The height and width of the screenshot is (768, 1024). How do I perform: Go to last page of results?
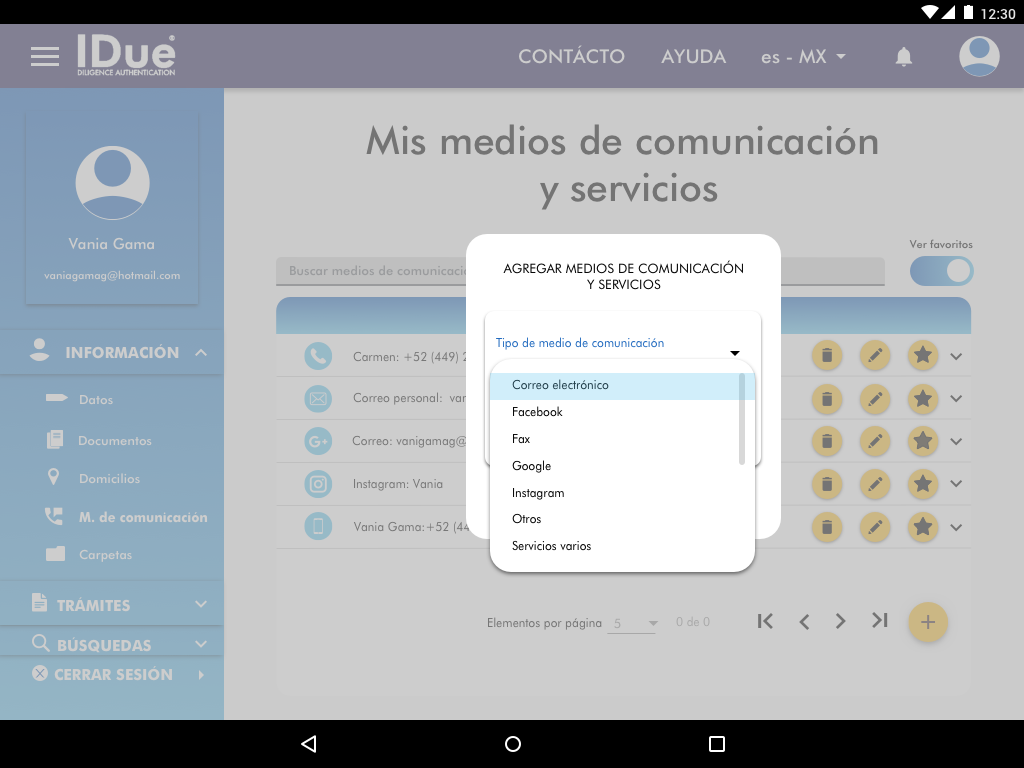(879, 621)
